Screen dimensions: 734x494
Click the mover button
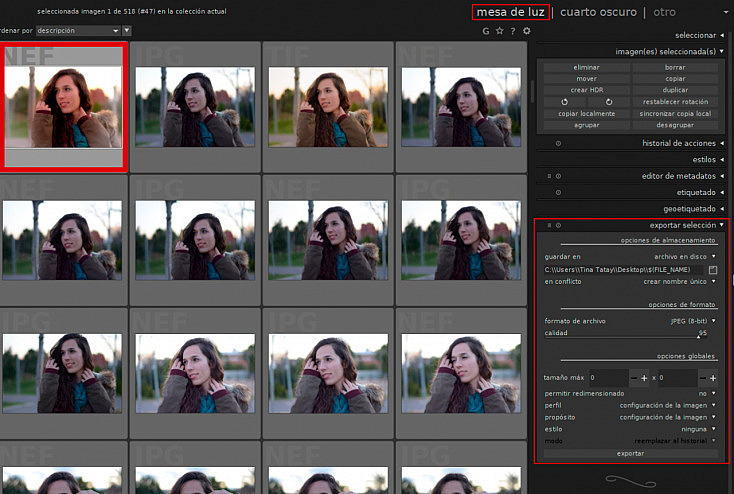pos(587,79)
